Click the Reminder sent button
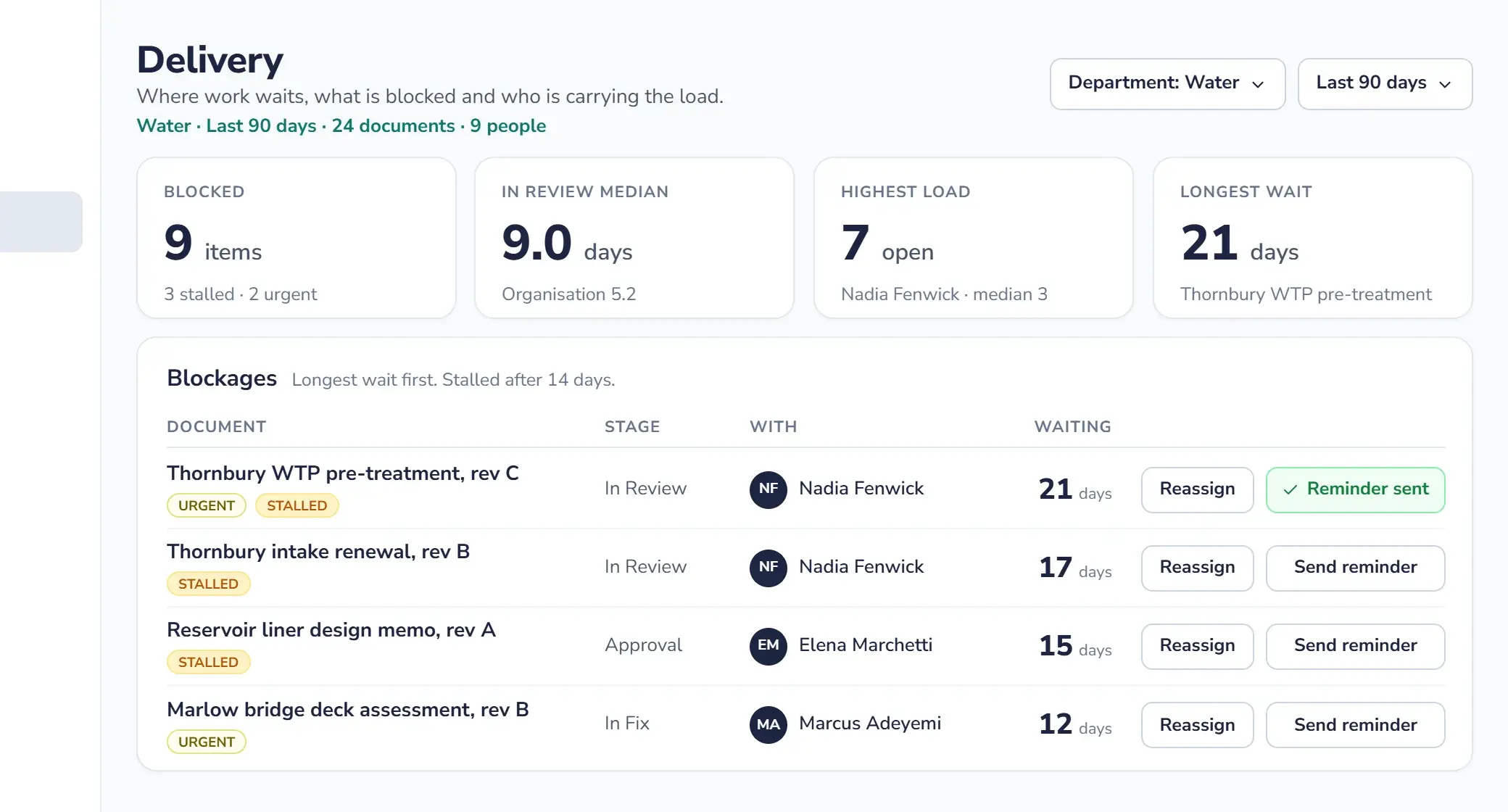 point(1355,489)
